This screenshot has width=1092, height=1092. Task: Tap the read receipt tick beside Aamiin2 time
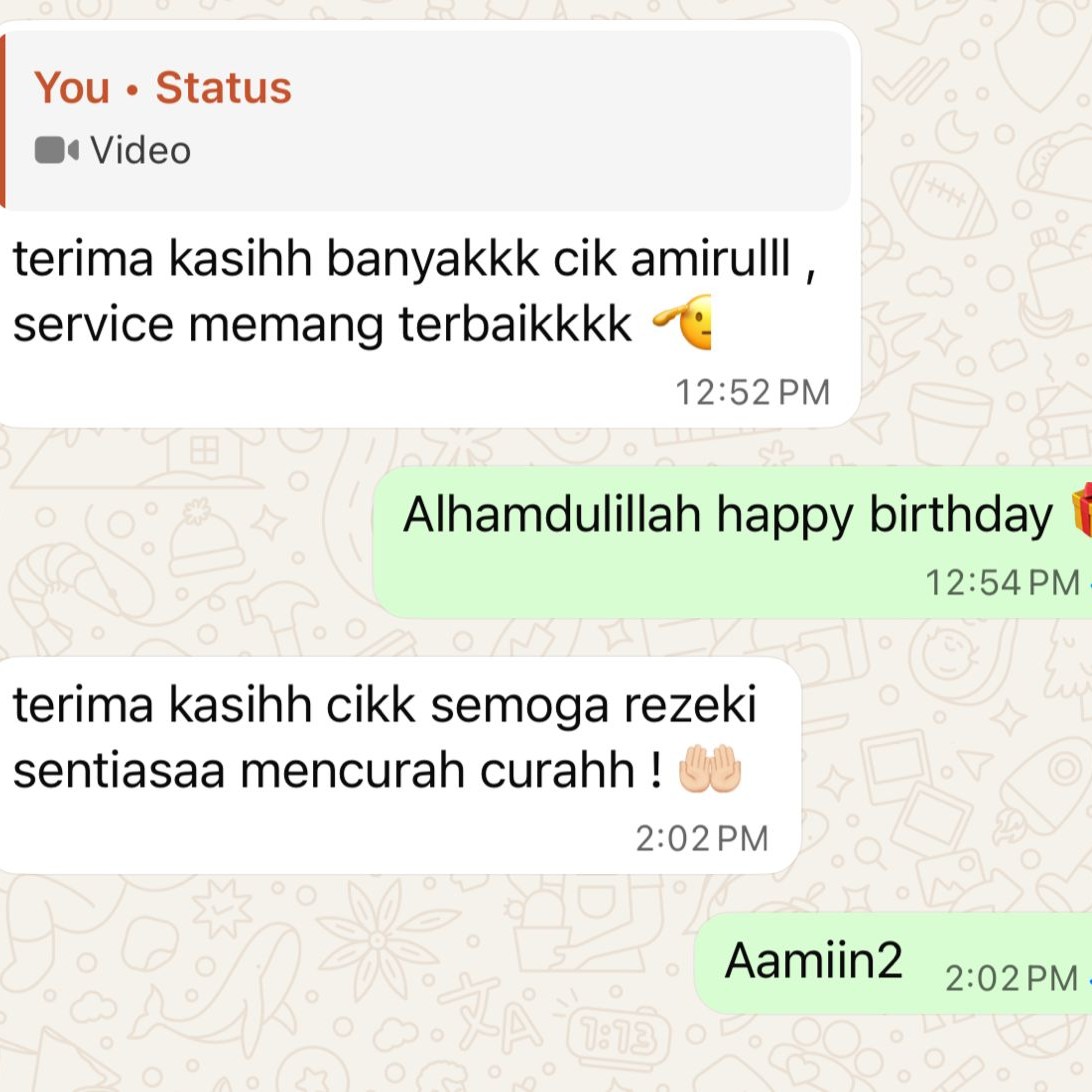(x=1088, y=979)
